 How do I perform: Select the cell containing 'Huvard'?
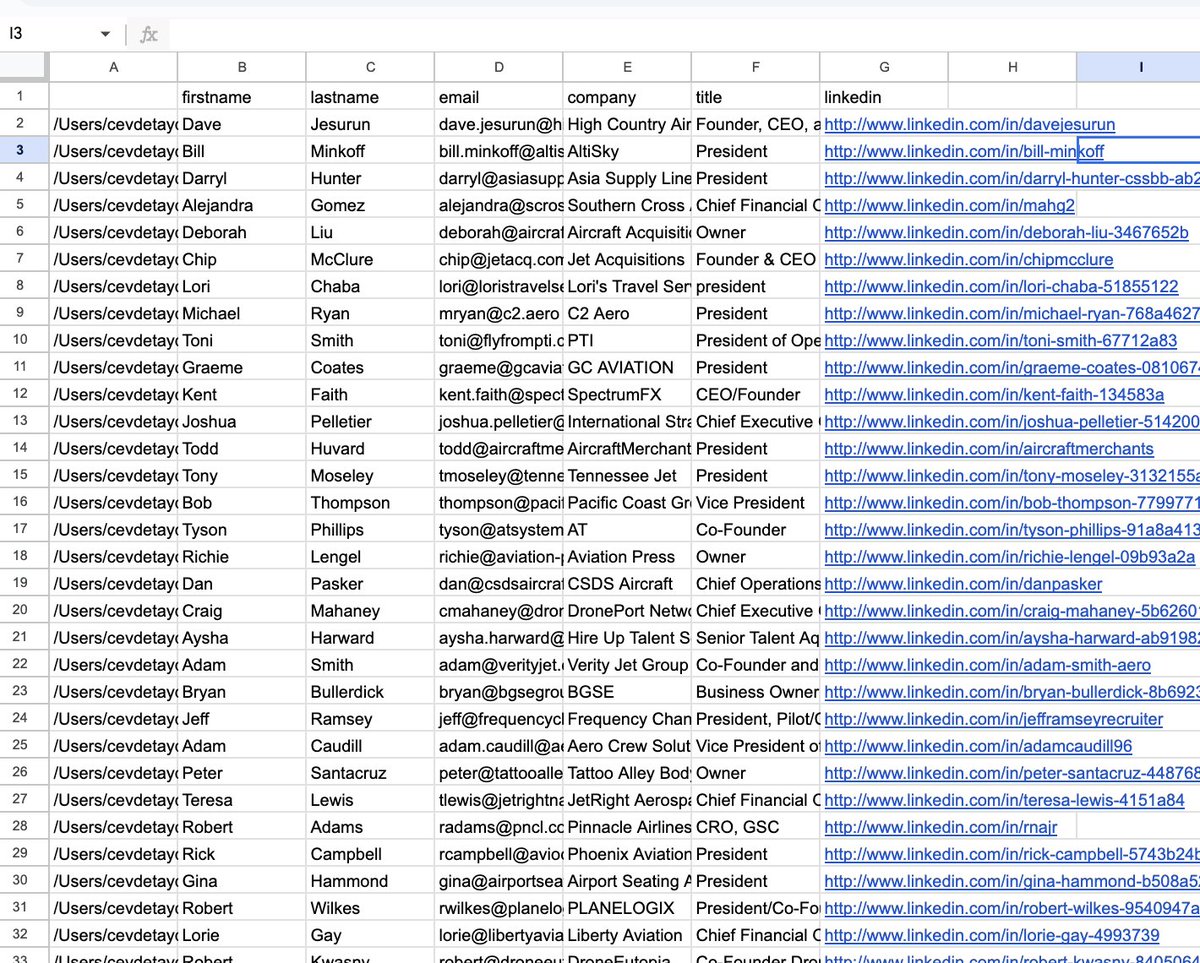click(x=370, y=448)
